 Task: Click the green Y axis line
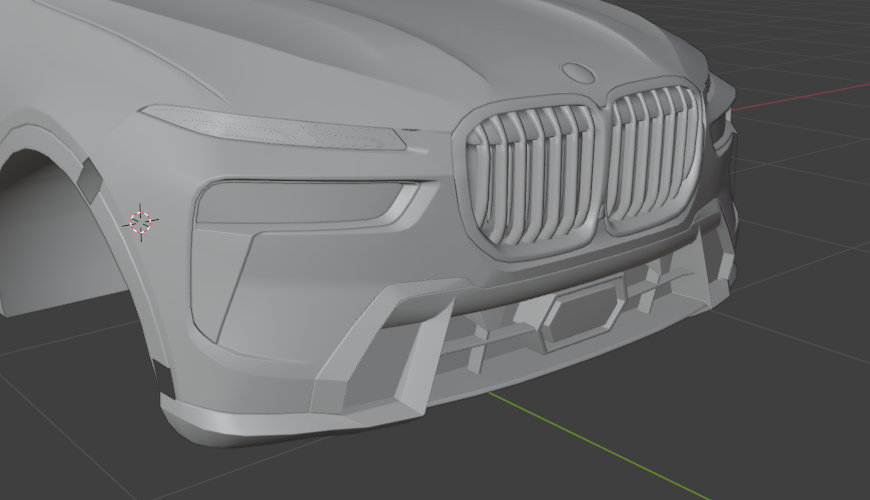(x=599, y=445)
